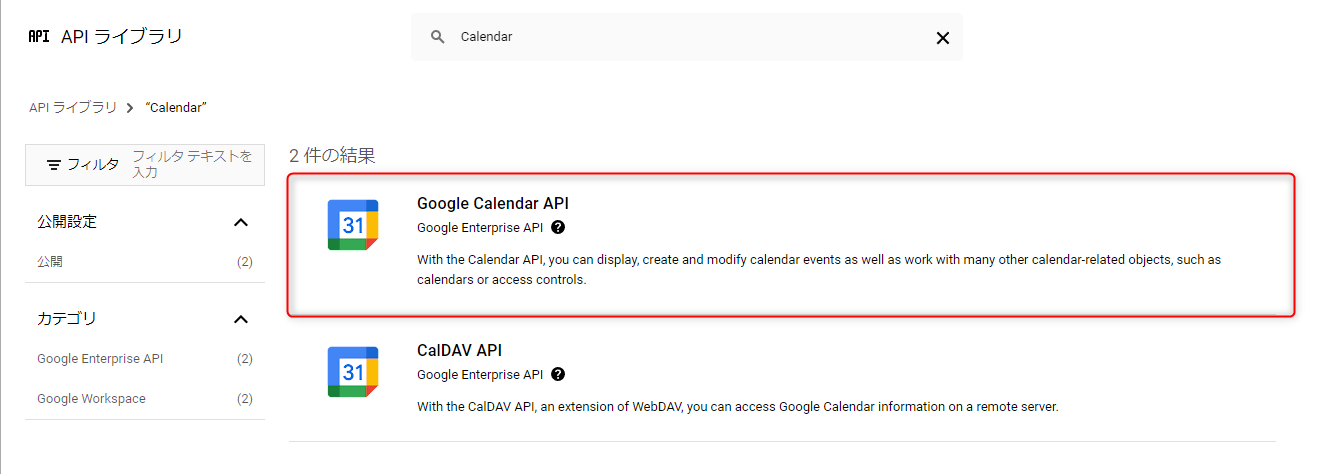Click the API logo icon in header

coord(39,37)
